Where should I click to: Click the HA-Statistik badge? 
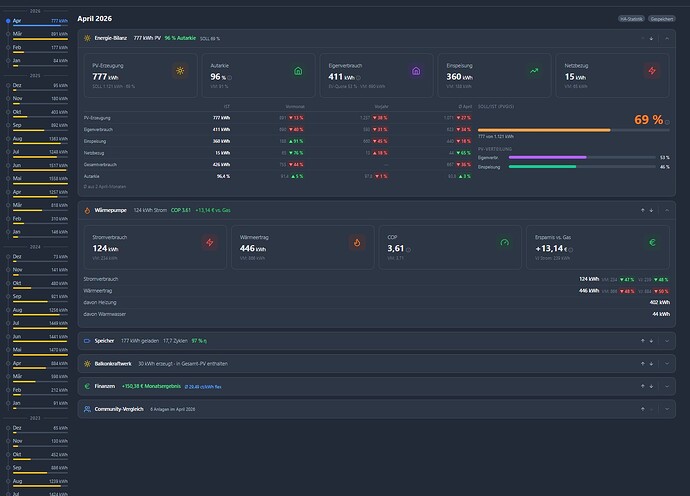pos(631,19)
